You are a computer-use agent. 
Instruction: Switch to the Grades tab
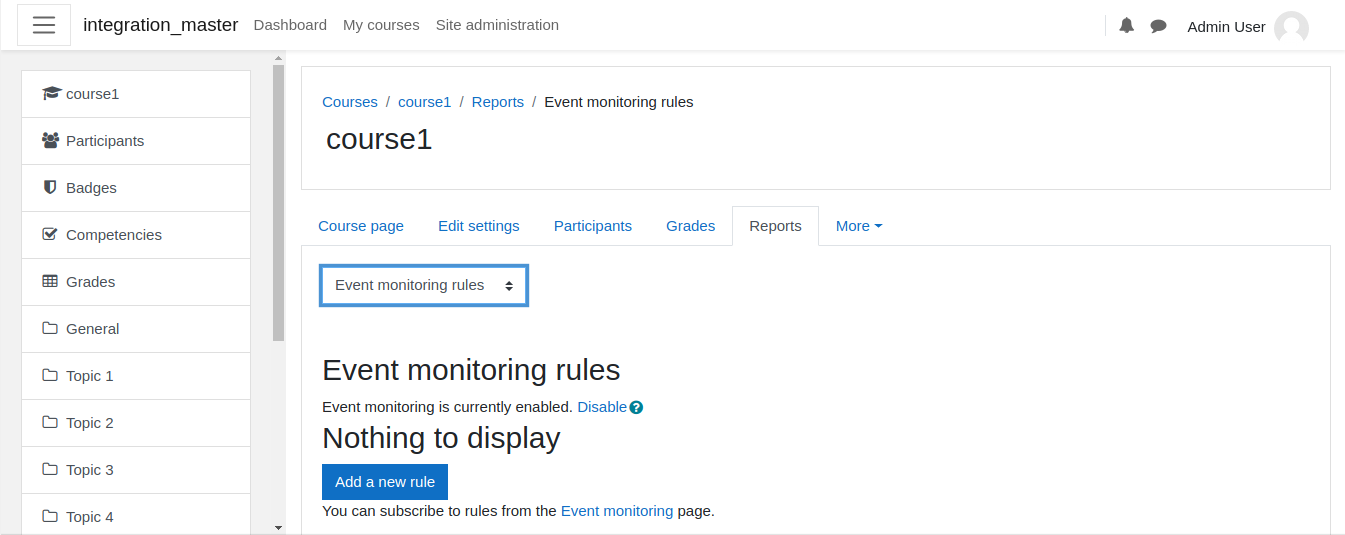691,226
